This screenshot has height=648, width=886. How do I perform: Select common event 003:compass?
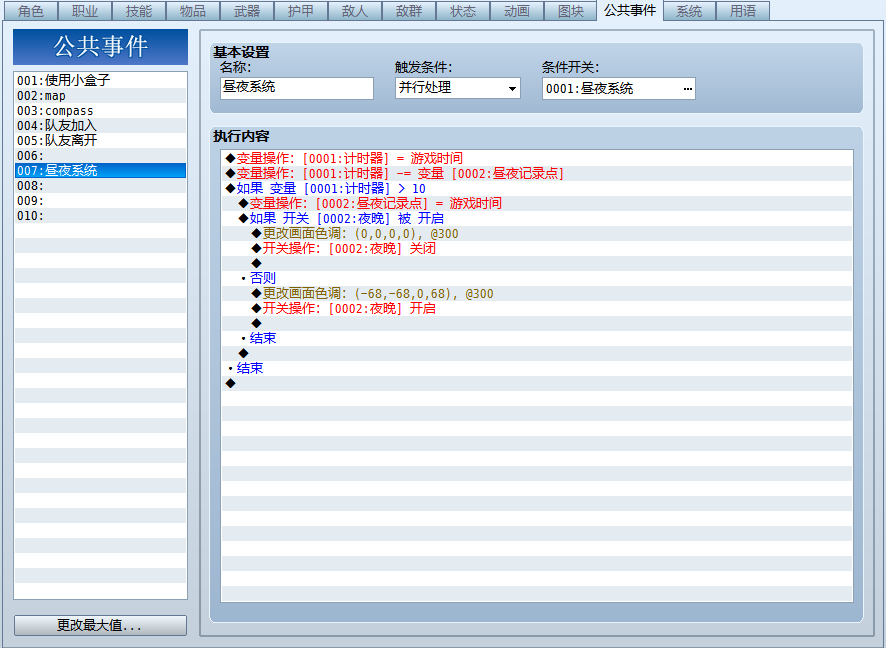click(101, 111)
